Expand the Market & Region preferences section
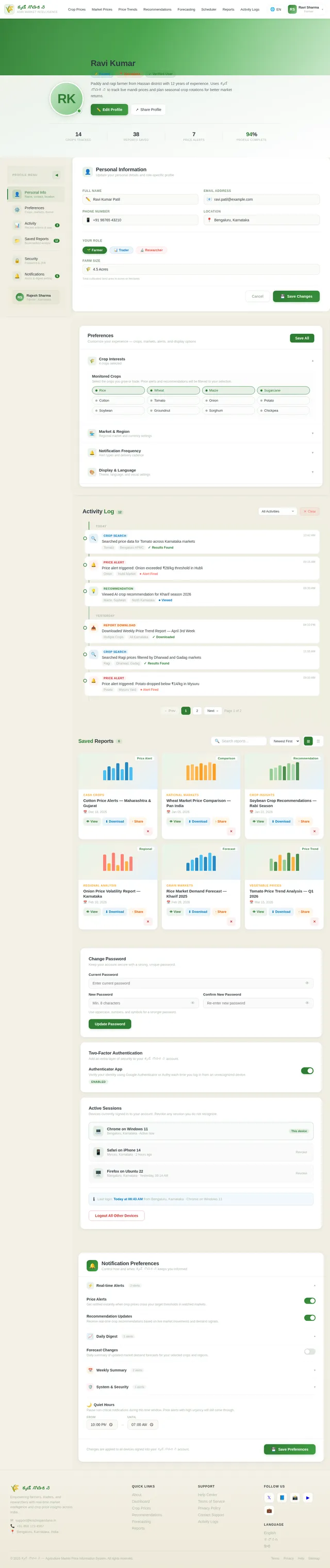 pos(200,433)
